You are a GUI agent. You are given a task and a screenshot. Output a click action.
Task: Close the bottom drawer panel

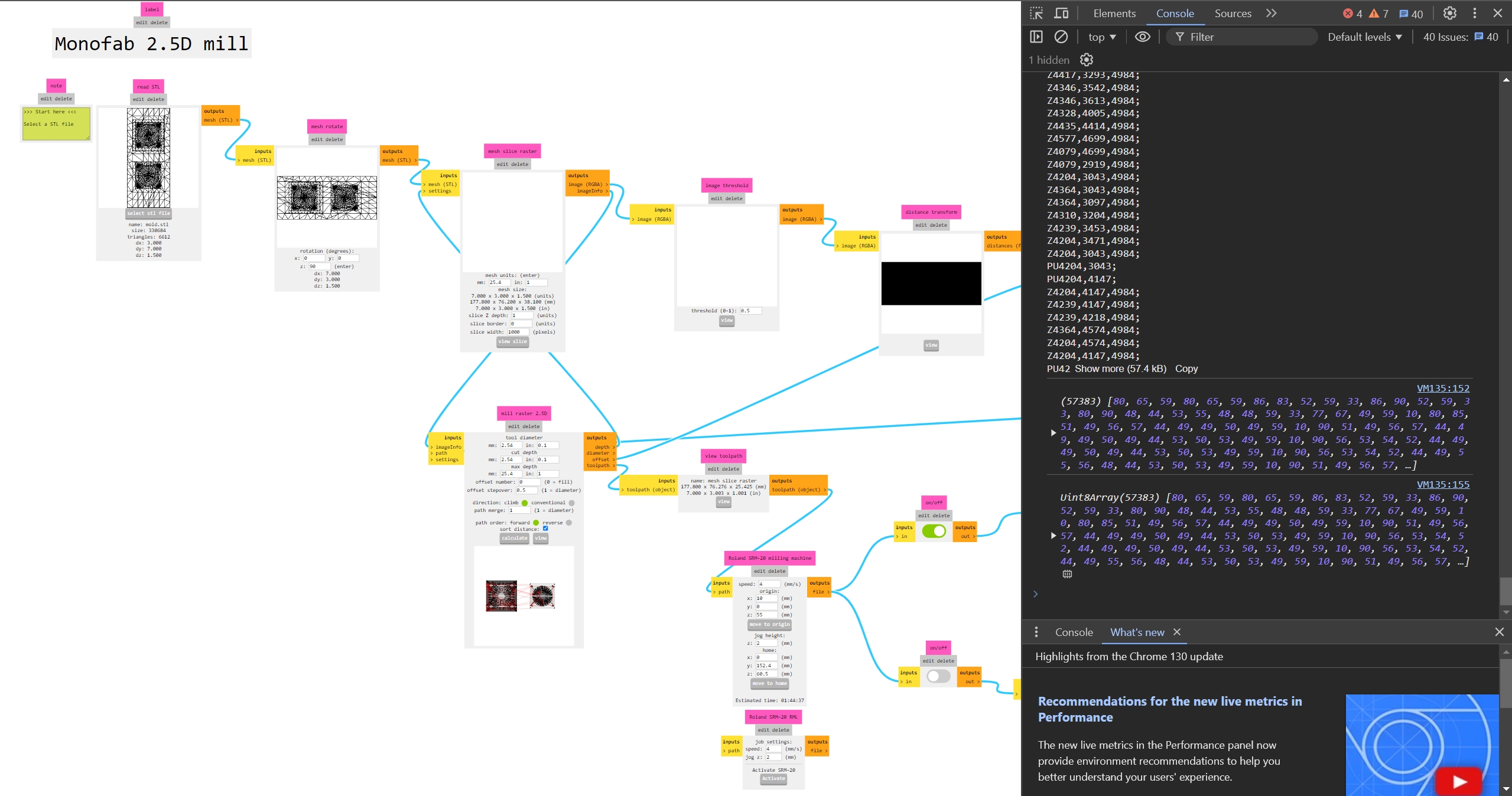(1500, 632)
